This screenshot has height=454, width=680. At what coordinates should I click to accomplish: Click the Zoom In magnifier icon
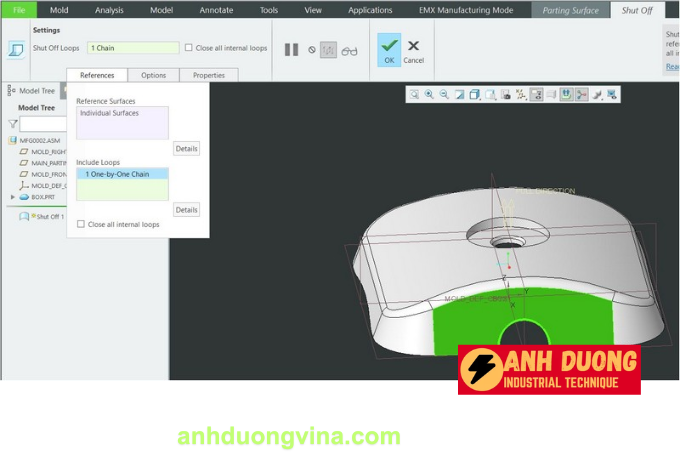[x=429, y=94]
